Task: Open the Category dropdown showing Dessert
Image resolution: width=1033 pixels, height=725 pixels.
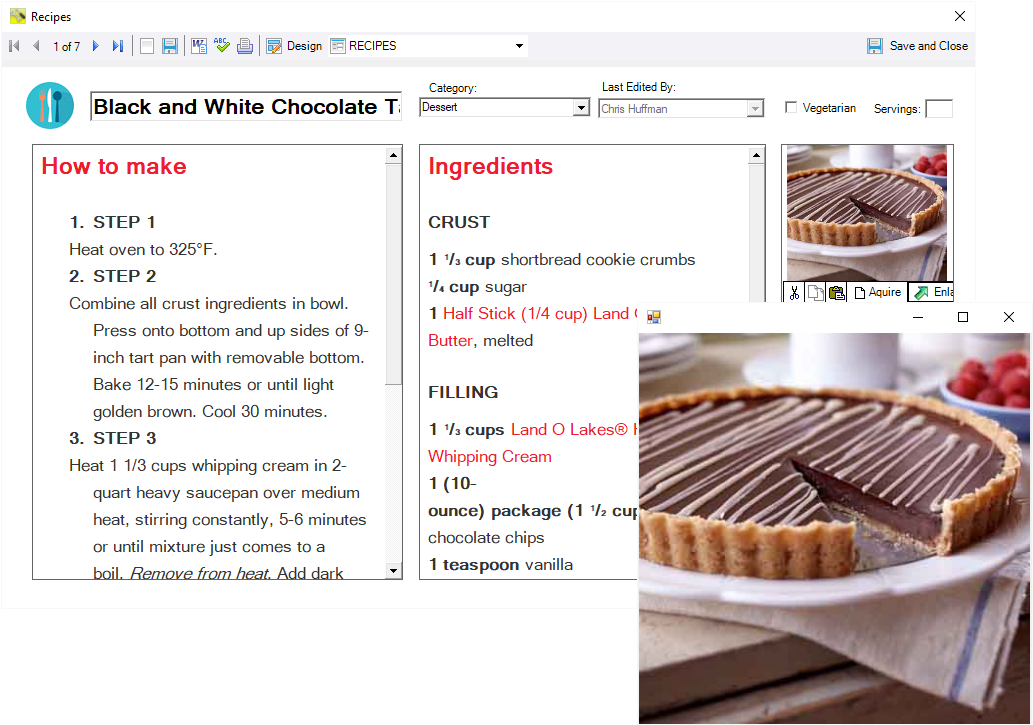Action: pos(579,107)
